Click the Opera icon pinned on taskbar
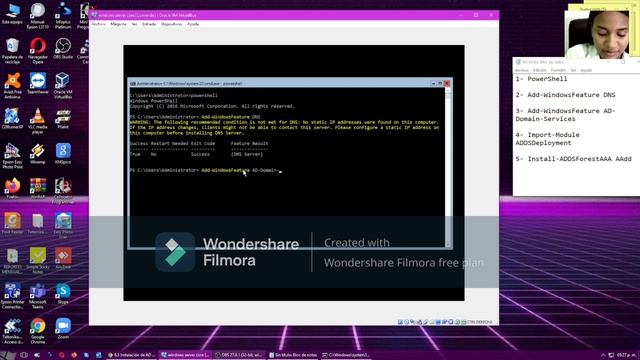This screenshot has width=640, height=360. 62,355
